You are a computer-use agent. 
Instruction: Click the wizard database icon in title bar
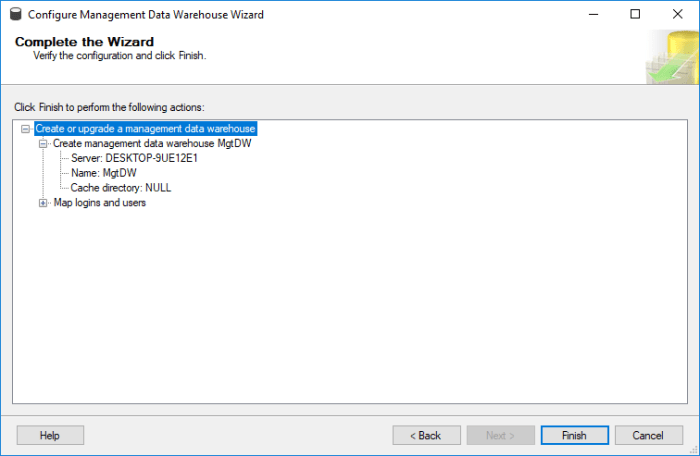coord(14,15)
